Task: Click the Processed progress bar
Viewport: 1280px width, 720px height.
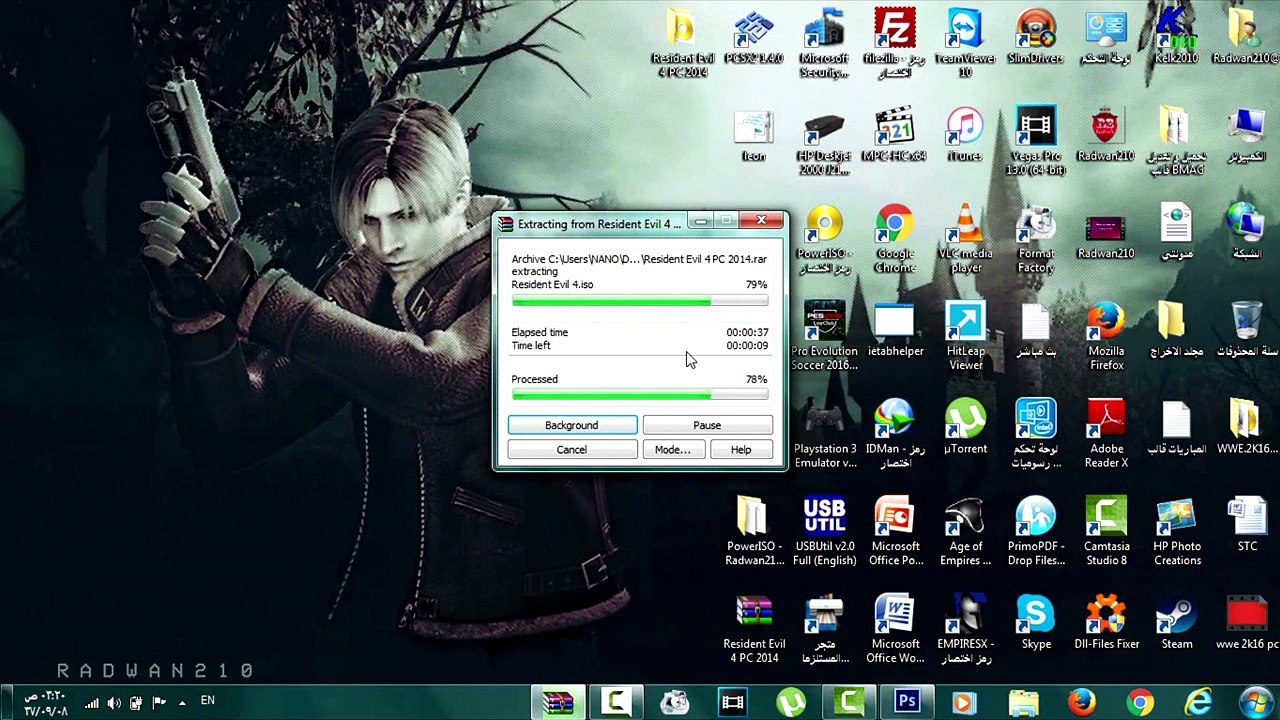Action: [640, 396]
